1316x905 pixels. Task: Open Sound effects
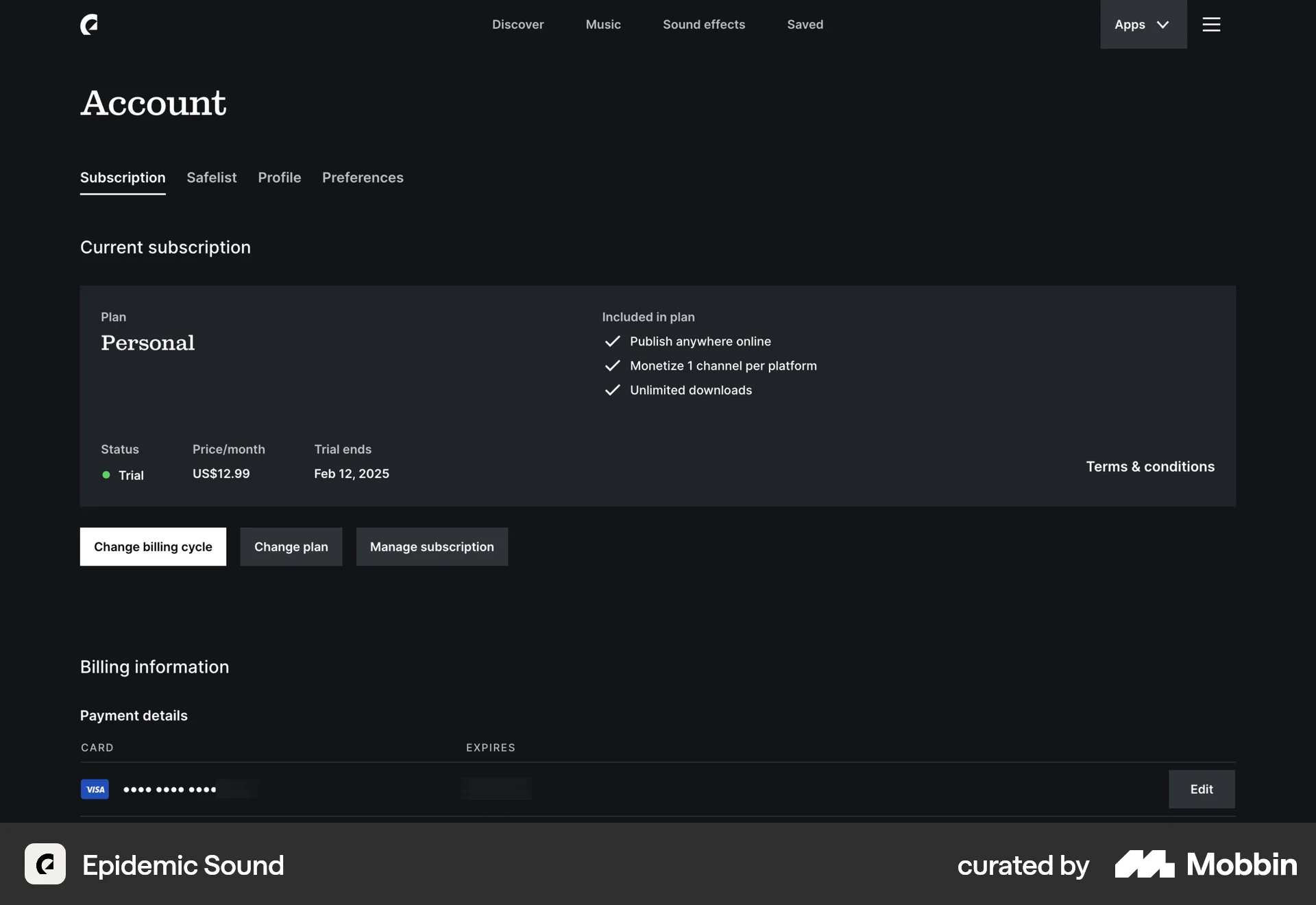[704, 25]
